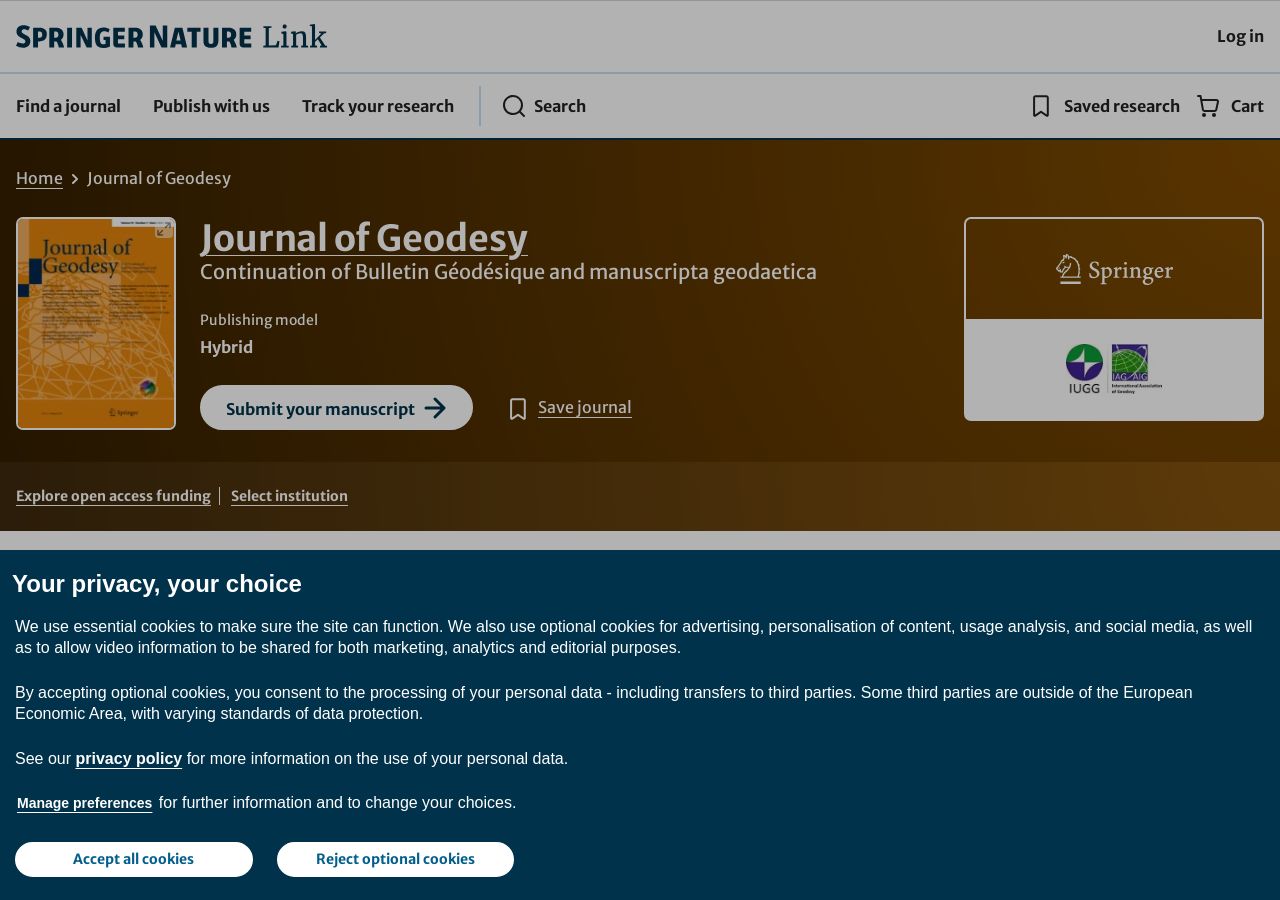Click Accept all cookies button

134,859
